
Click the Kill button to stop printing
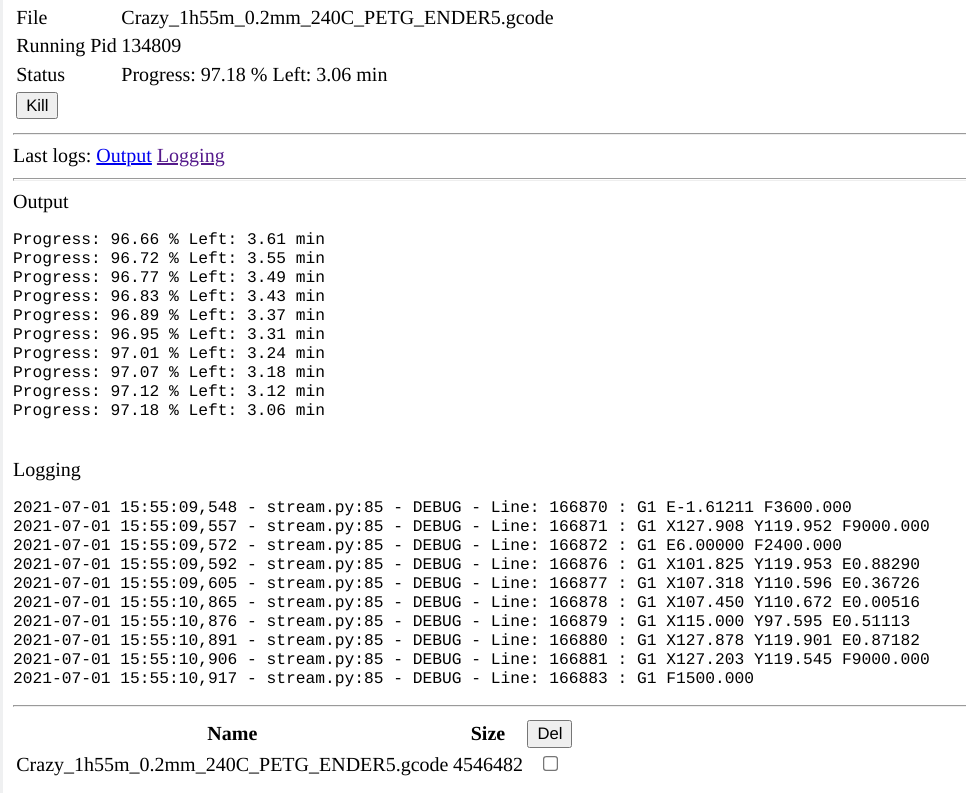(x=36, y=105)
